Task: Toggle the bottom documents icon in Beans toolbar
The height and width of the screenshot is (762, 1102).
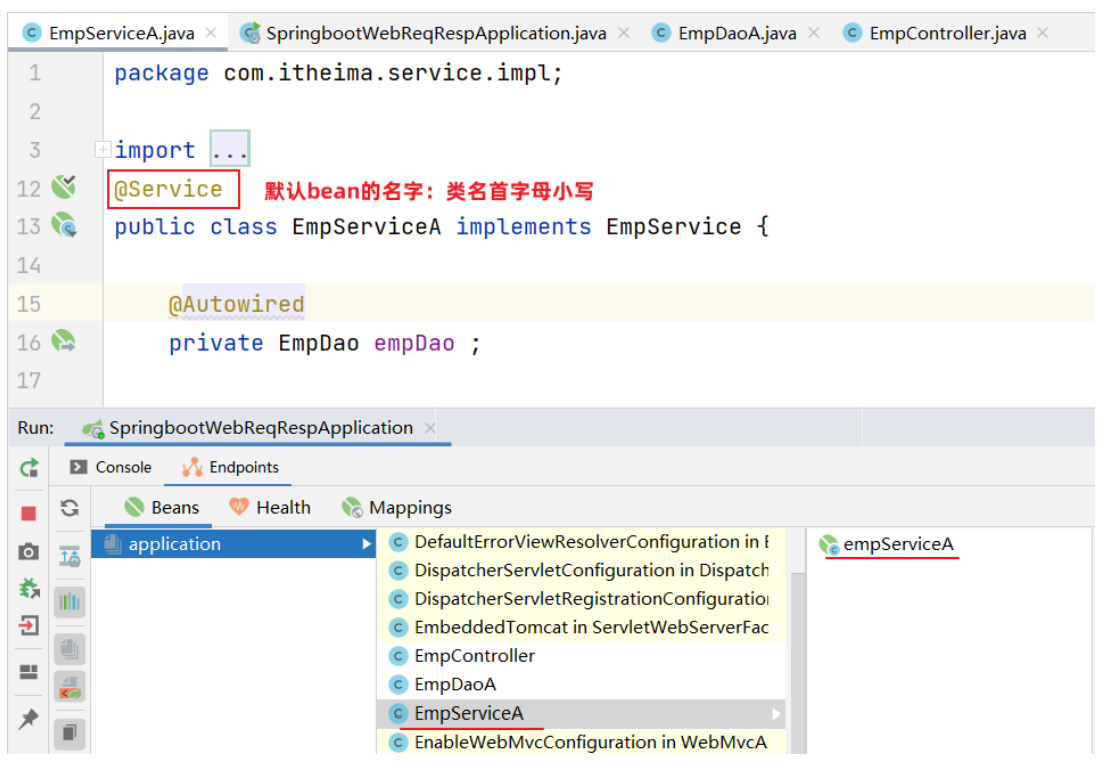Action: (70, 732)
